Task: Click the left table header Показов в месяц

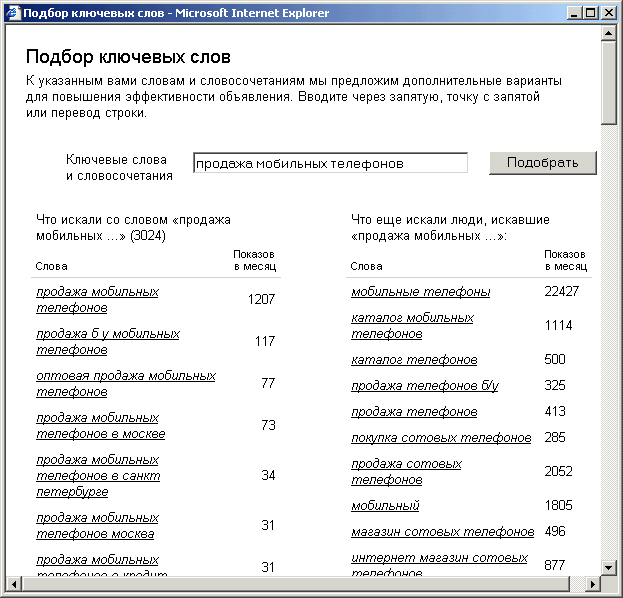Action: 255,260
